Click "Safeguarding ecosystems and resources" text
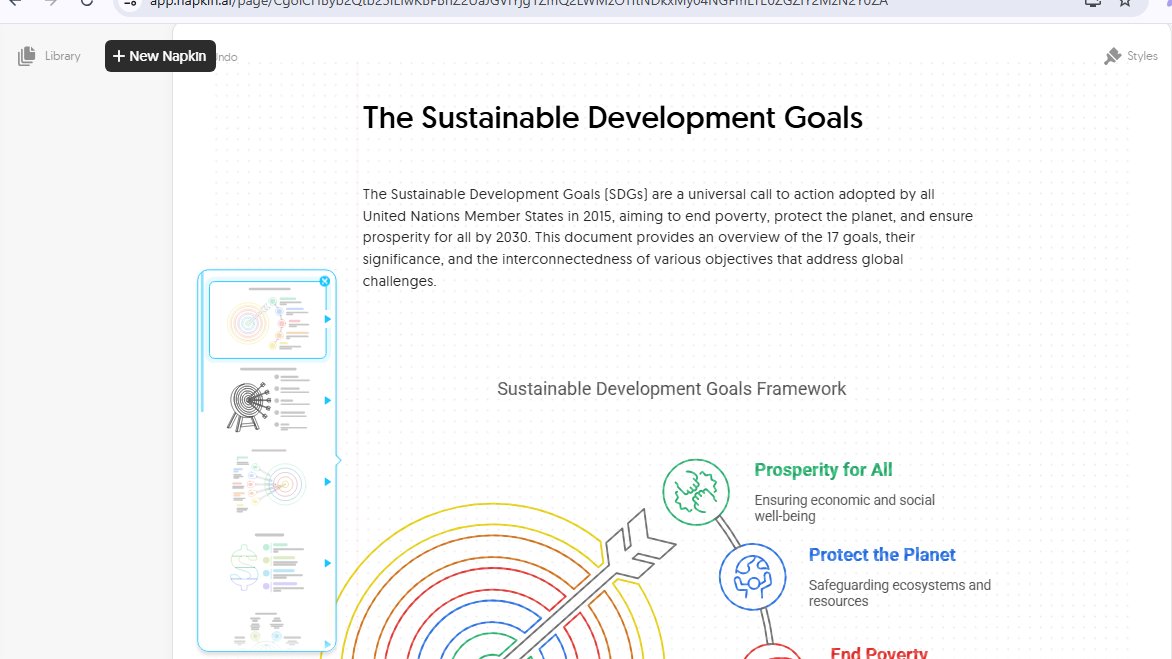 click(900, 593)
